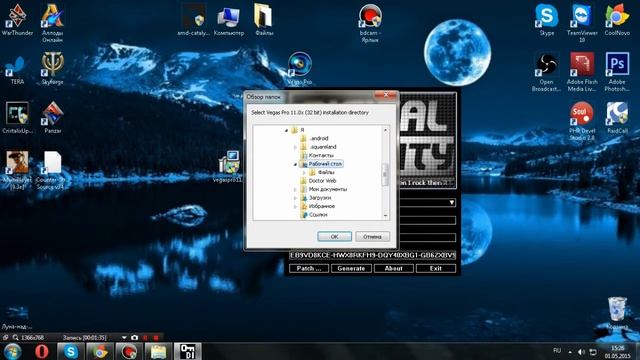Close the Обзор папок dialog

point(386,95)
